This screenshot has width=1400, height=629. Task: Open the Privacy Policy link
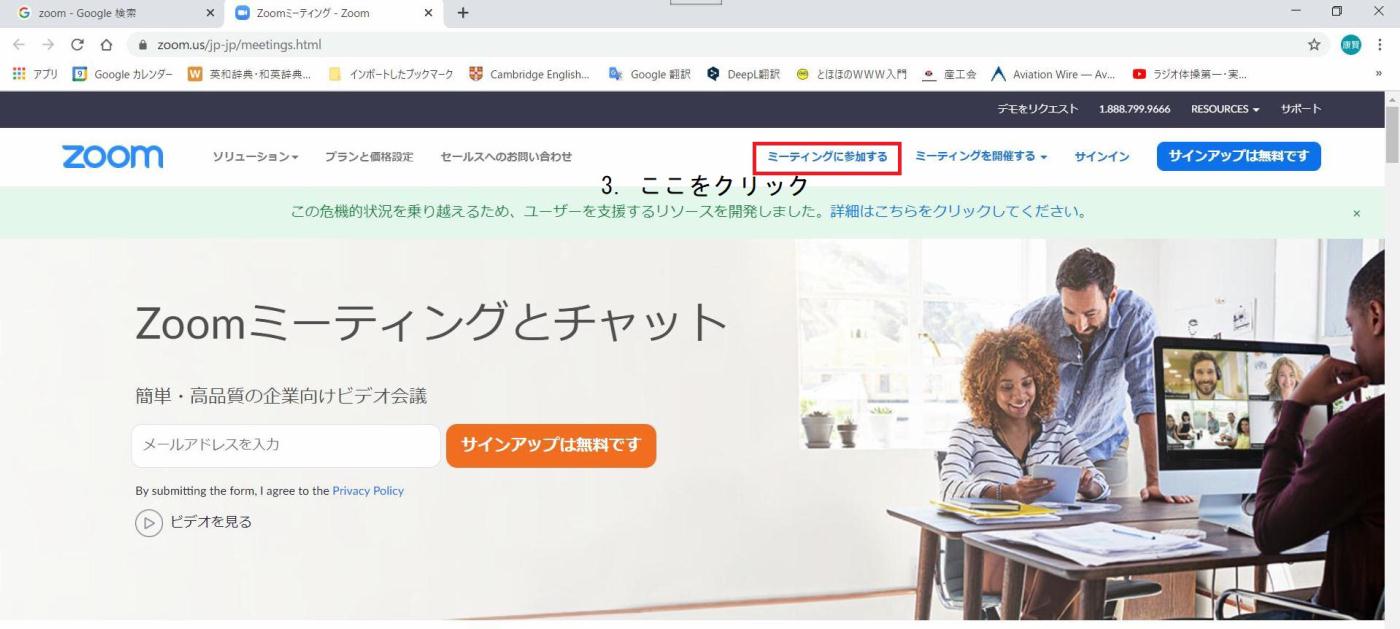click(x=368, y=491)
